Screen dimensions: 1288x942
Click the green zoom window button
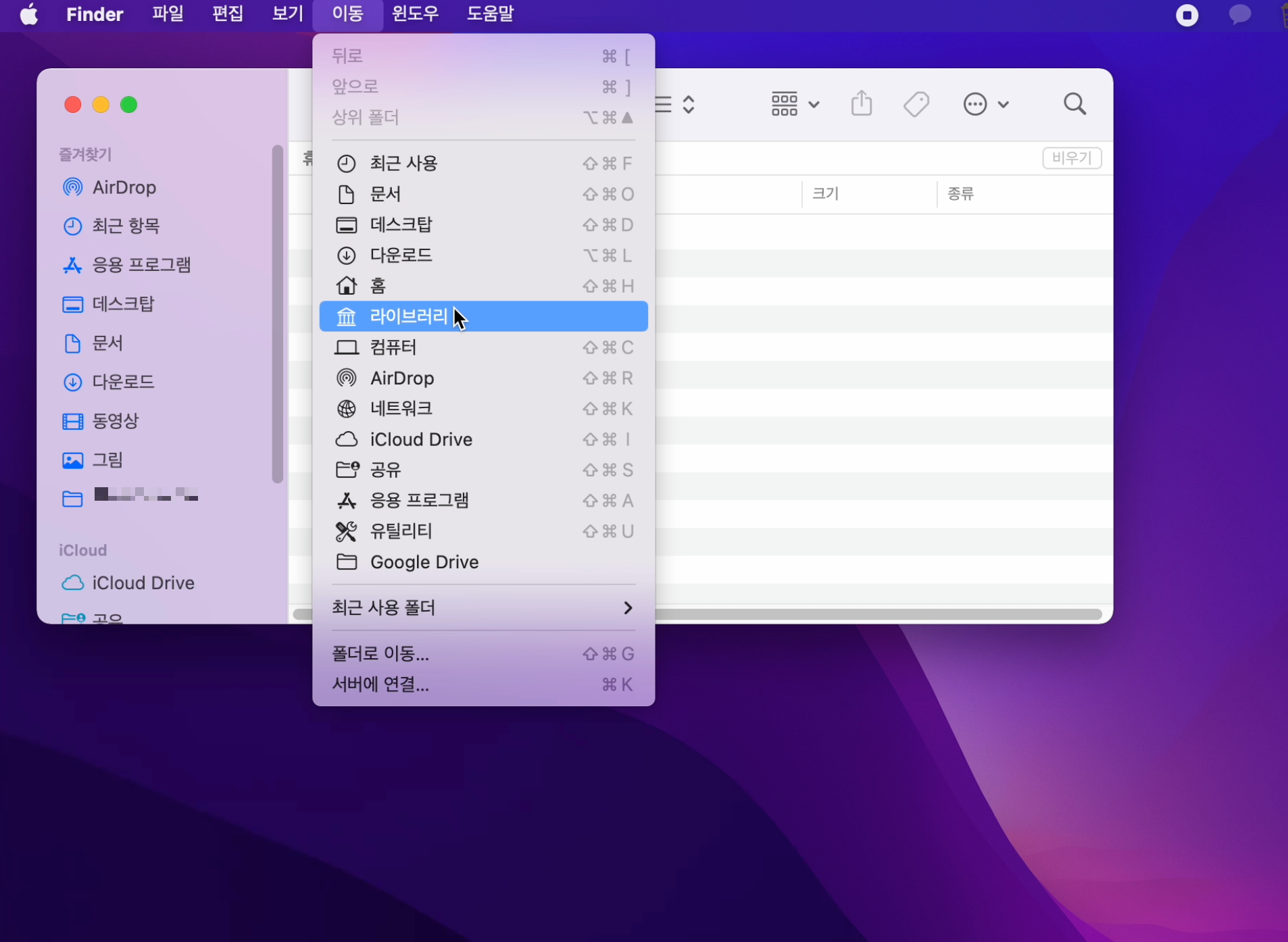click(x=128, y=105)
